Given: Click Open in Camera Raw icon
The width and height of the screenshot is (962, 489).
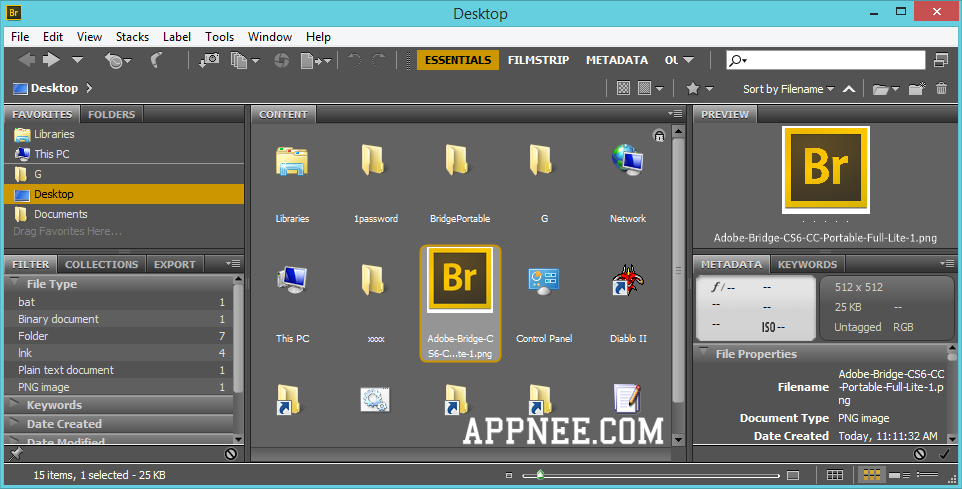Looking at the screenshot, I should [x=282, y=60].
